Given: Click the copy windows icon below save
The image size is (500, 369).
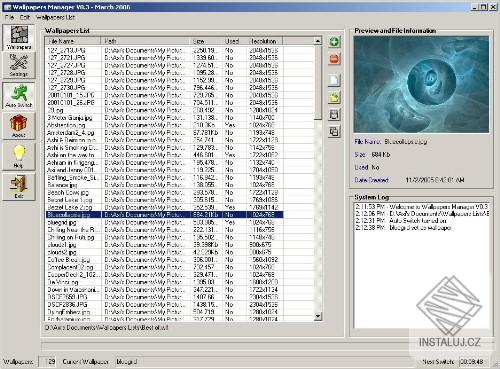Looking at the screenshot, I should 334,132.
